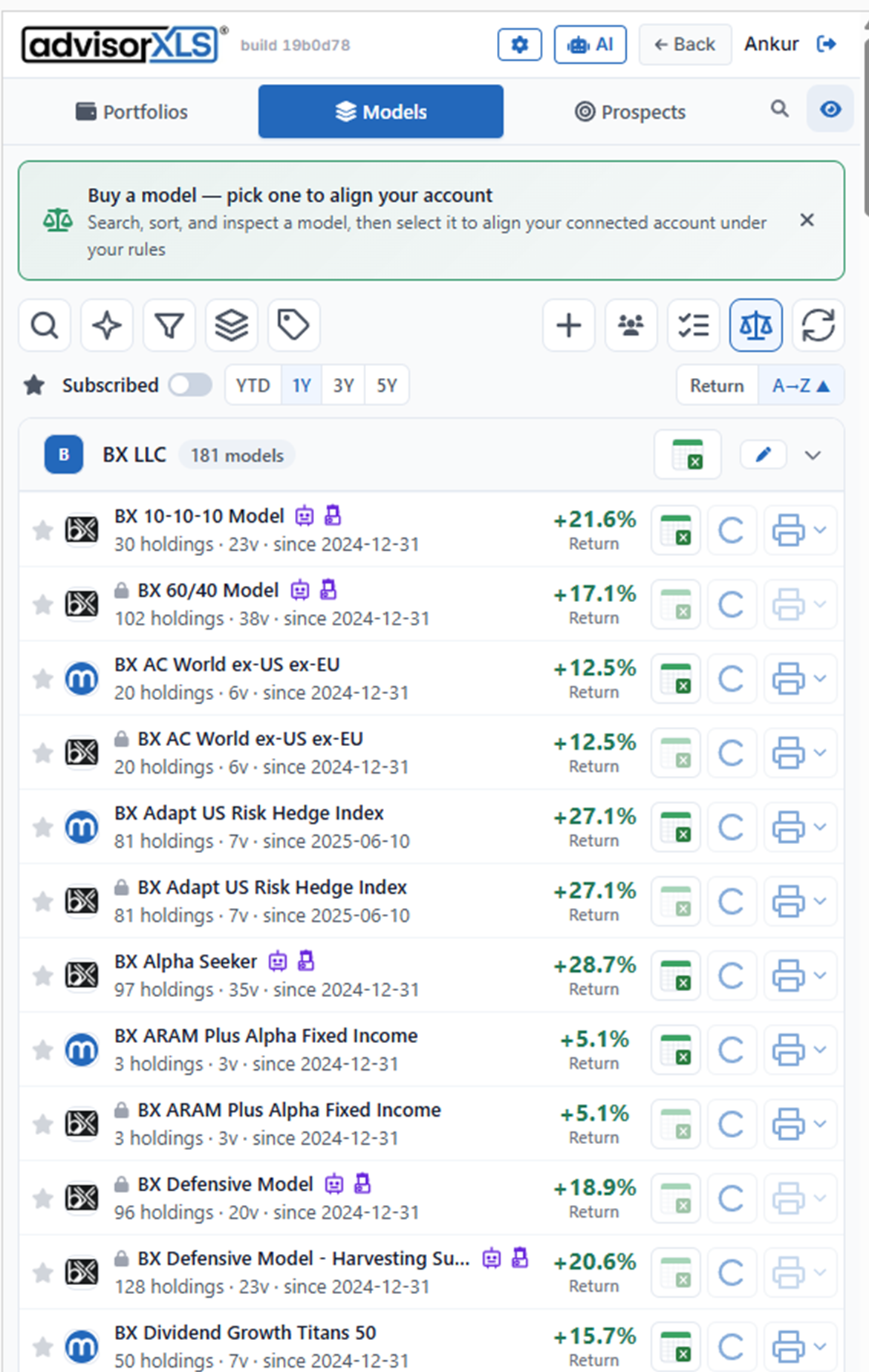Image resolution: width=869 pixels, height=1372 pixels.
Task: Export BX Alpha Seeker spreadsheet
Action: (676, 976)
